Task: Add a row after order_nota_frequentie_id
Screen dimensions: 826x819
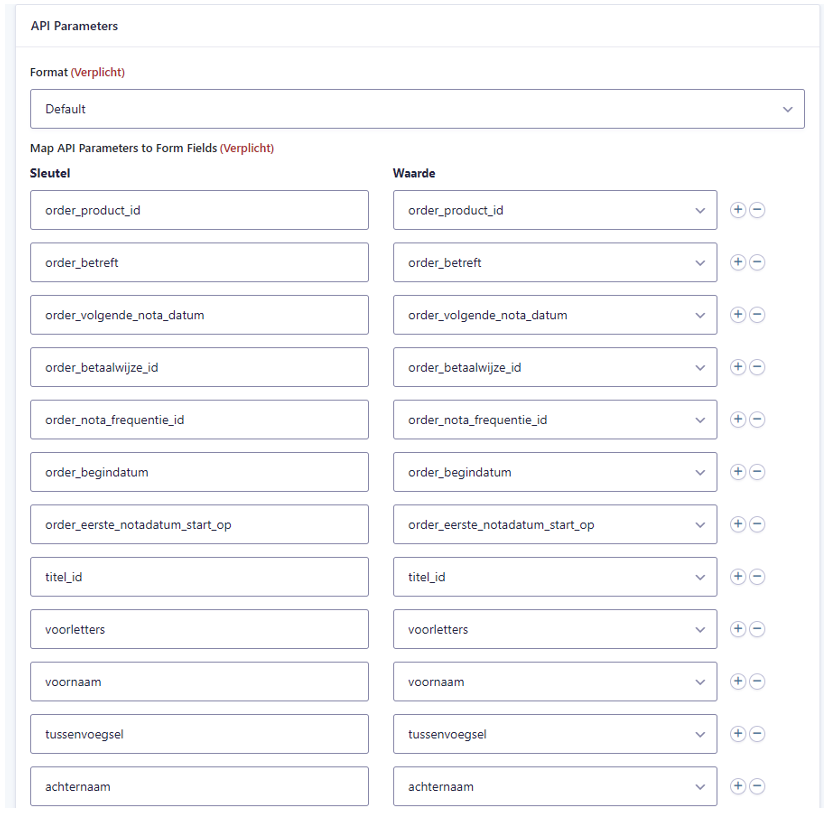Action: click(738, 420)
